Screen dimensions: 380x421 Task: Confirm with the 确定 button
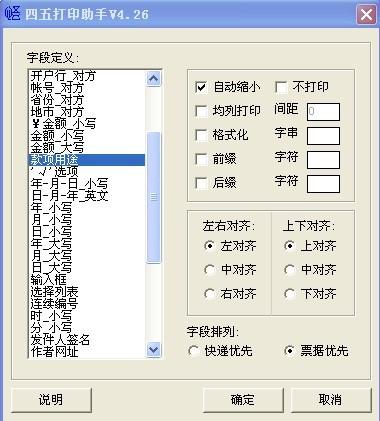(x=243, y=399)
